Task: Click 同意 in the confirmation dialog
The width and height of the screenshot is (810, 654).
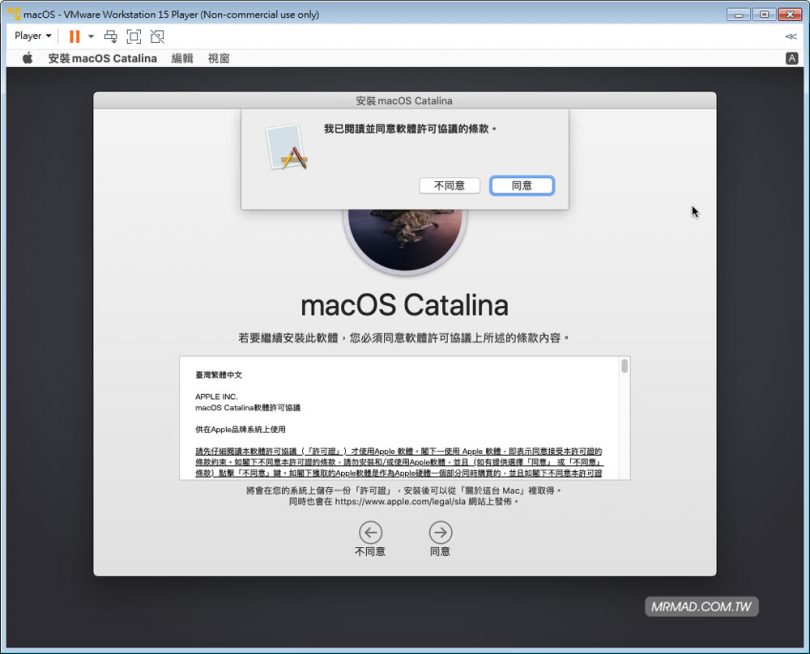Action: pos(521,185)
